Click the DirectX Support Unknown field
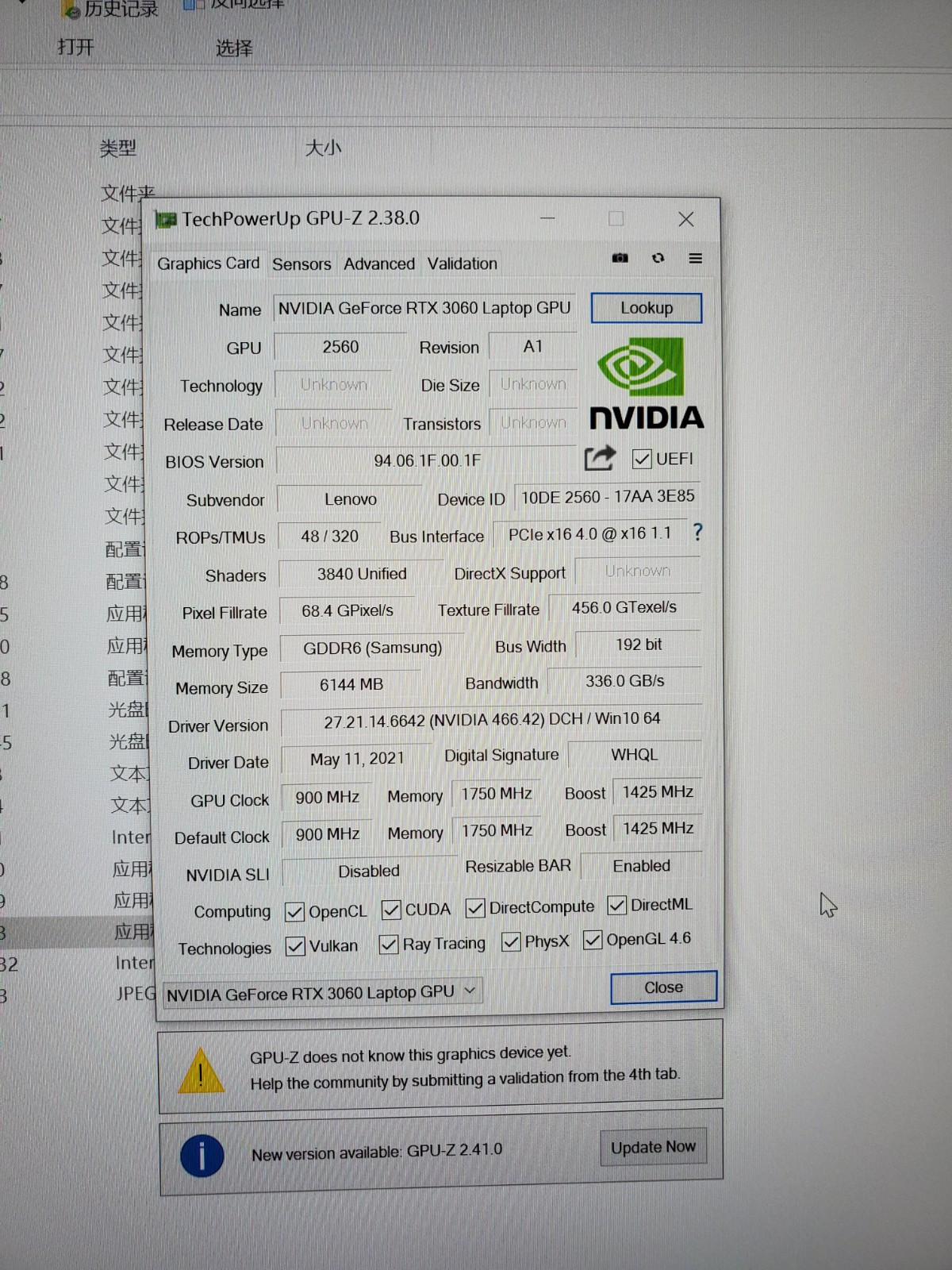The height and width of the screenshot is (1270, 952). click(638, 571)
